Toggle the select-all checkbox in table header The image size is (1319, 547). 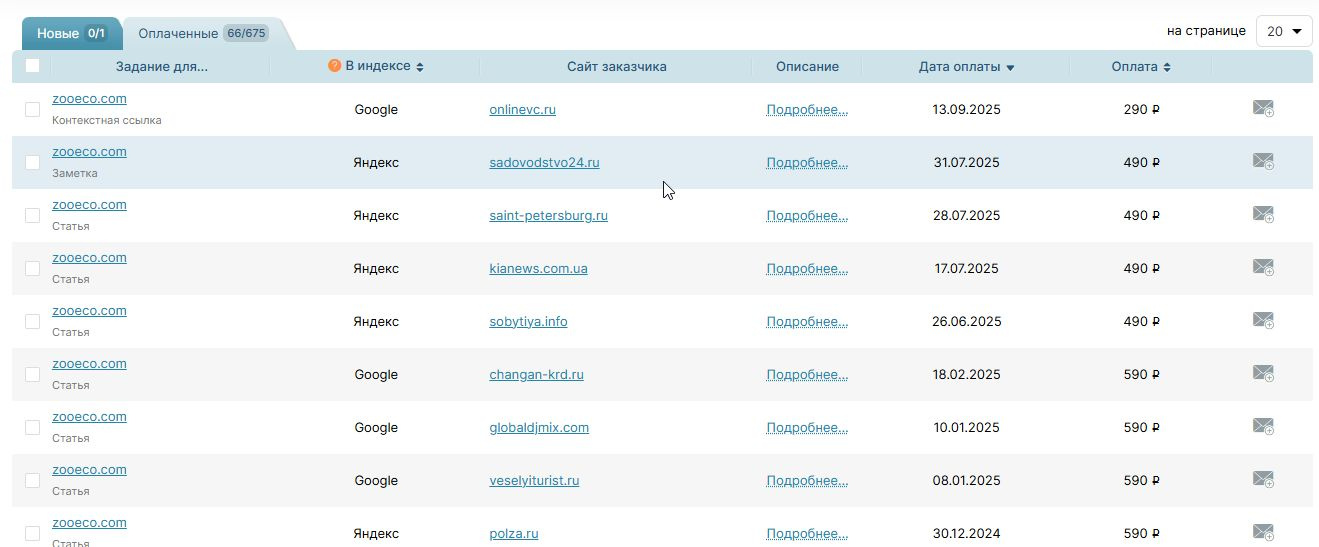(32, 66)
